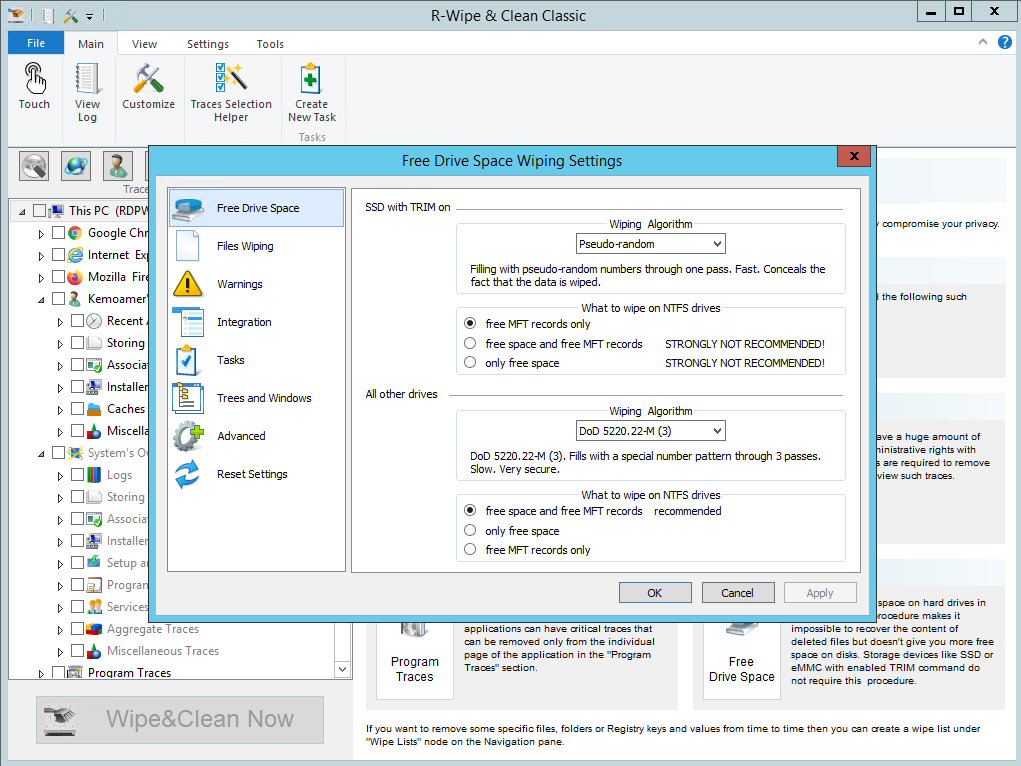Select other drives 'free MFT records only'
Viewport: 1021px width, 766px height.
(x=470, y=550)
